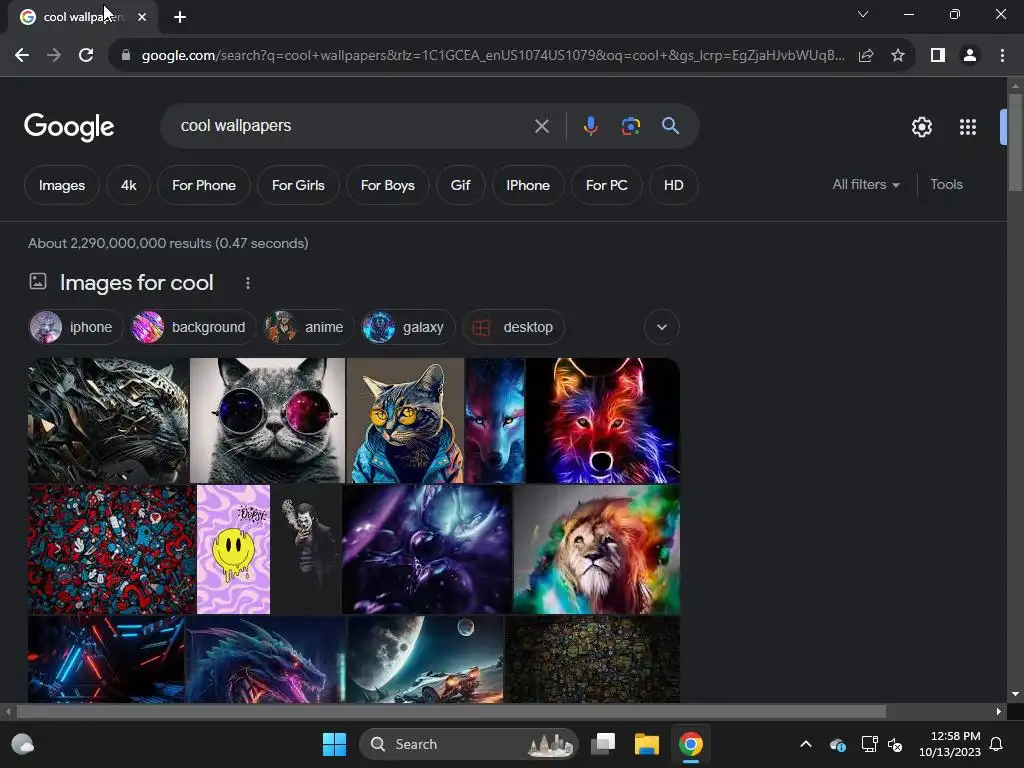Clear the search box with X
Viewport: 1024px width, 768px height.
coord(541,126)
